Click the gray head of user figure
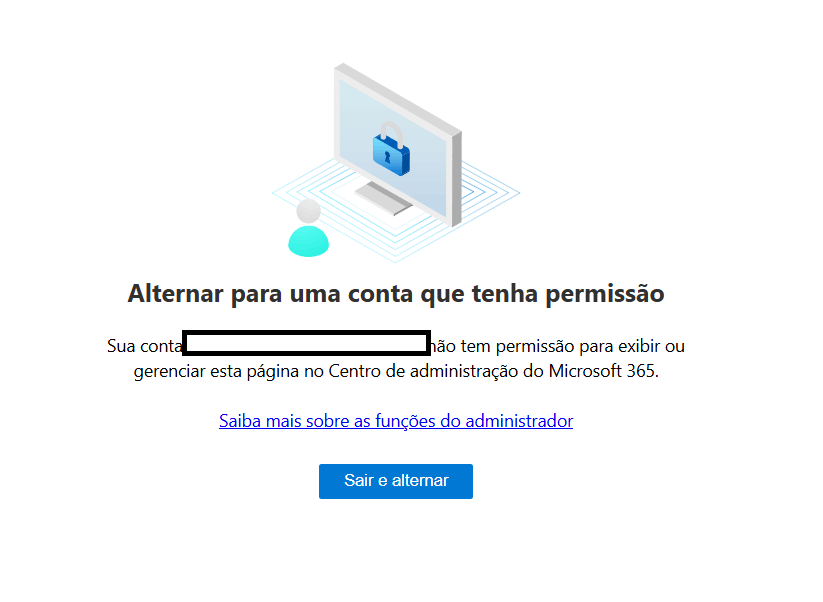This screenshot has height=602, width=823. click(x=309, y=212)
